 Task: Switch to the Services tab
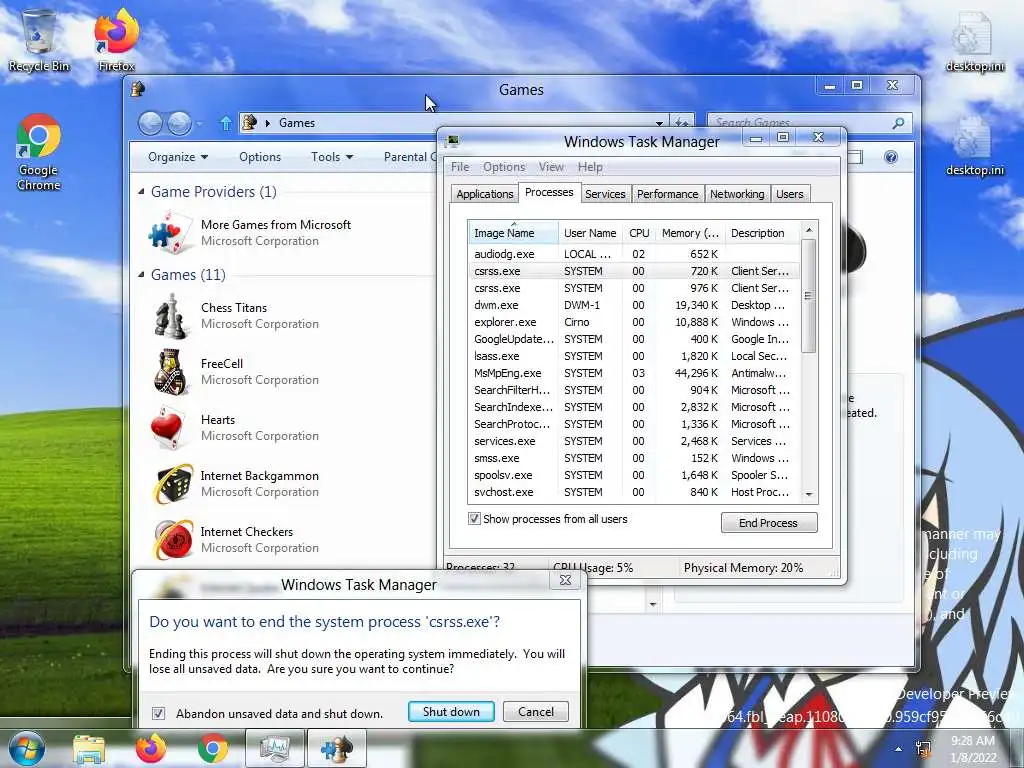[x=605, y=194]
